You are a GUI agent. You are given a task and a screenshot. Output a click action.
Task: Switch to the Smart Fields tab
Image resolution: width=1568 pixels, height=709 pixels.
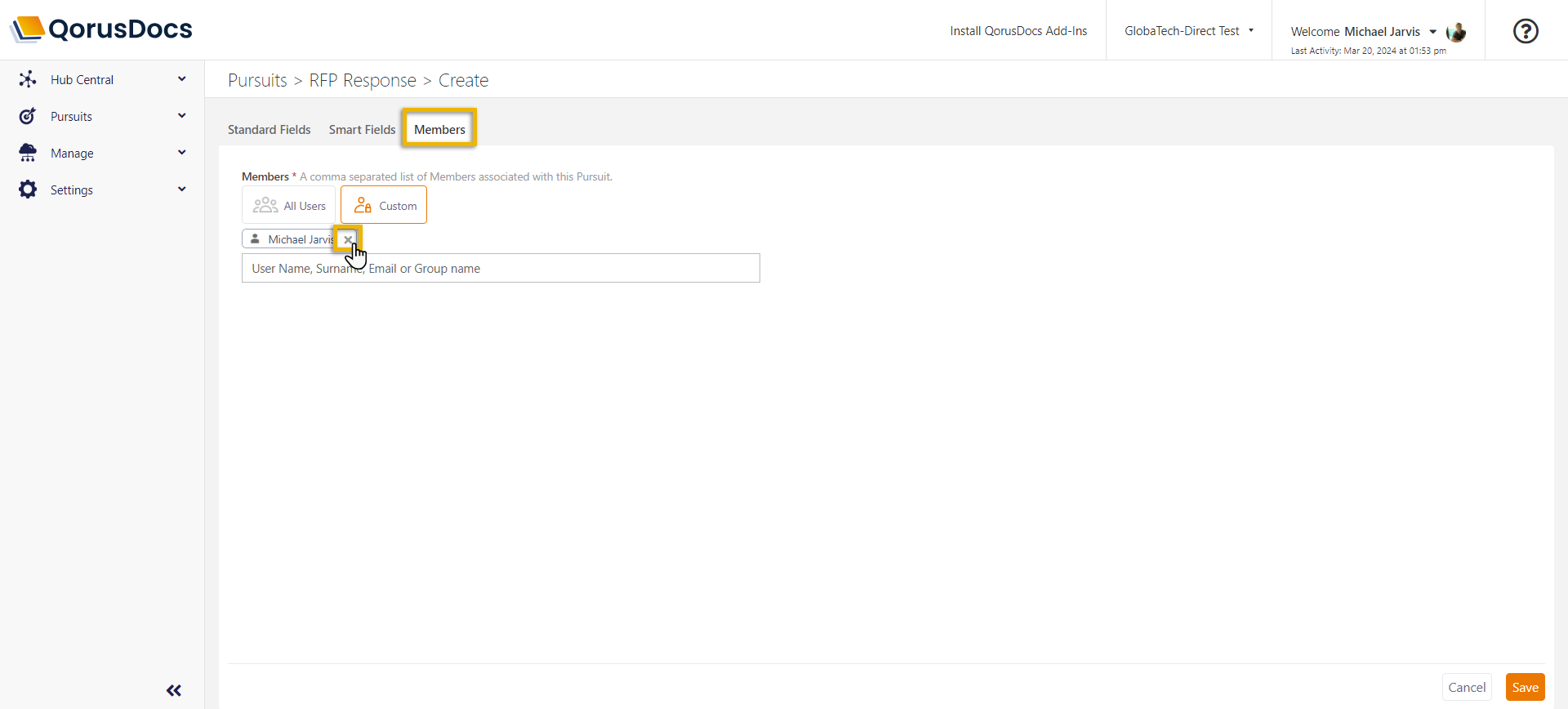362,130
